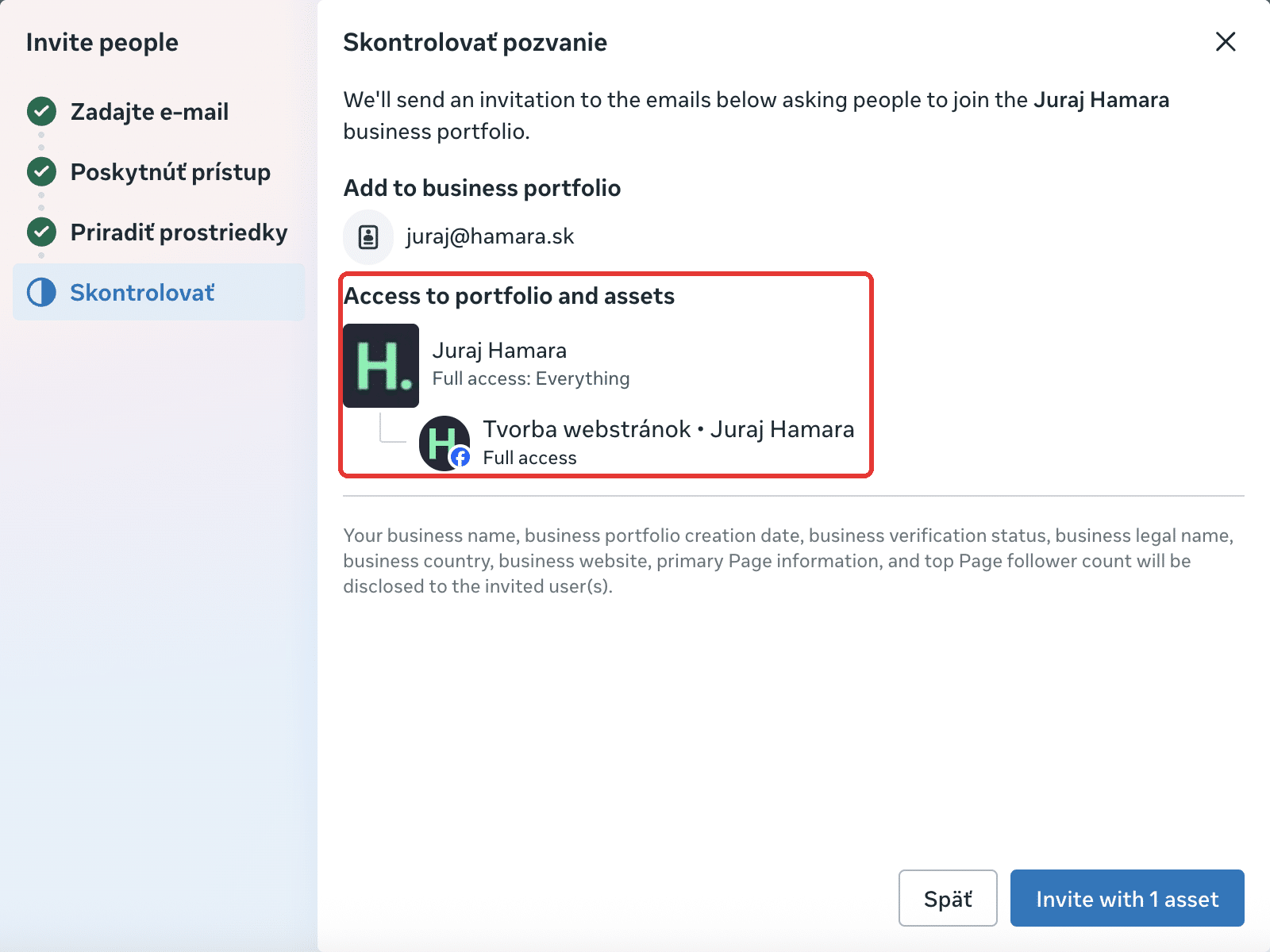Screen dimensions: 1270x952
Task: Close the invite dialog with the X icon
Action: (x=1226, y=42)
